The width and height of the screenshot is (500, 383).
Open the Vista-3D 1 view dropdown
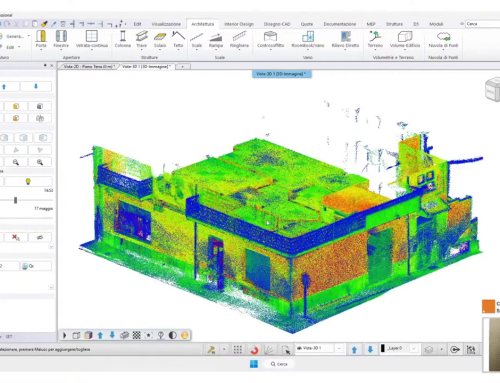[339, 349]
